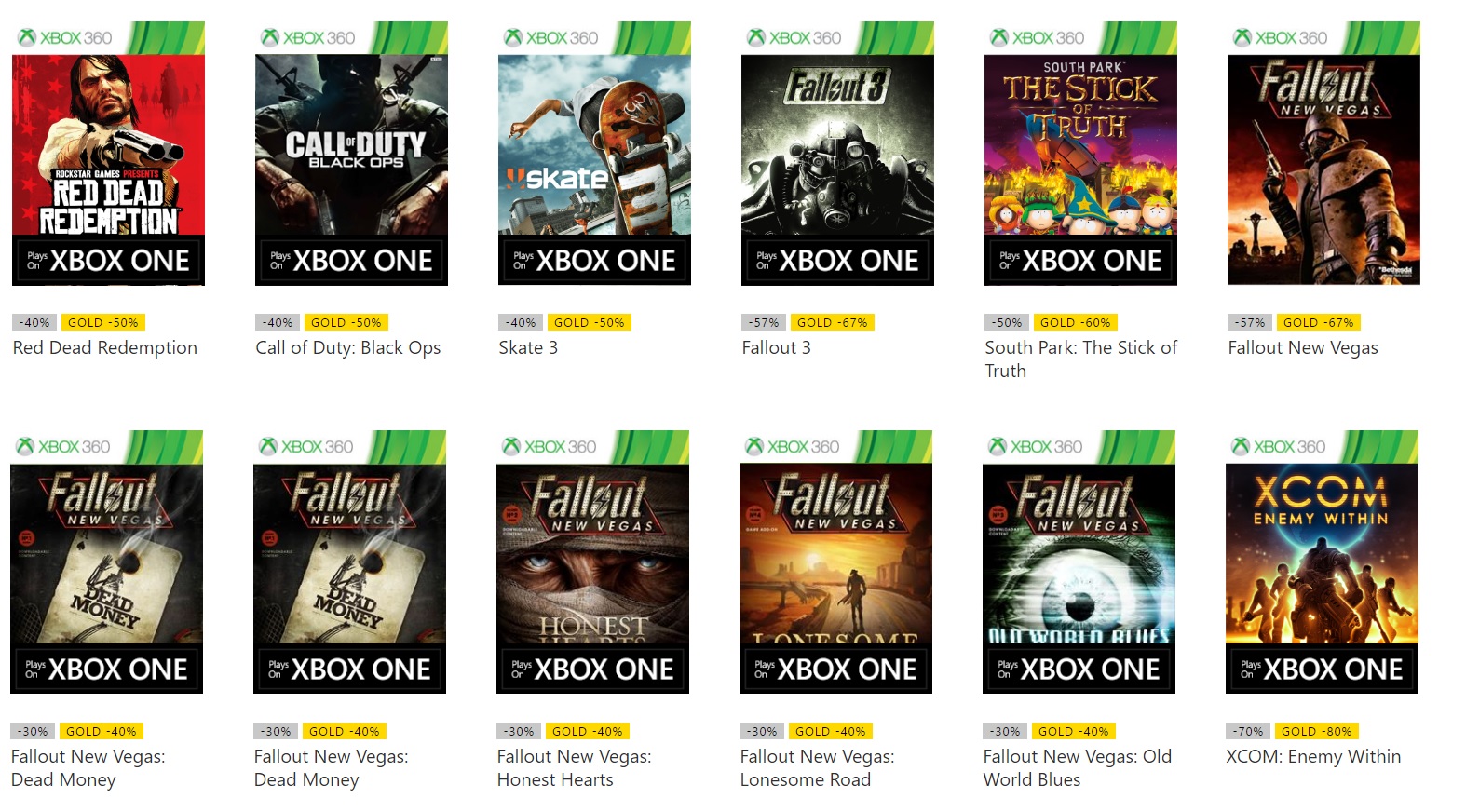Open South Park: The Stick of Truth title link
Viewport: 1466px width, 812px height.
(1080, 359)
